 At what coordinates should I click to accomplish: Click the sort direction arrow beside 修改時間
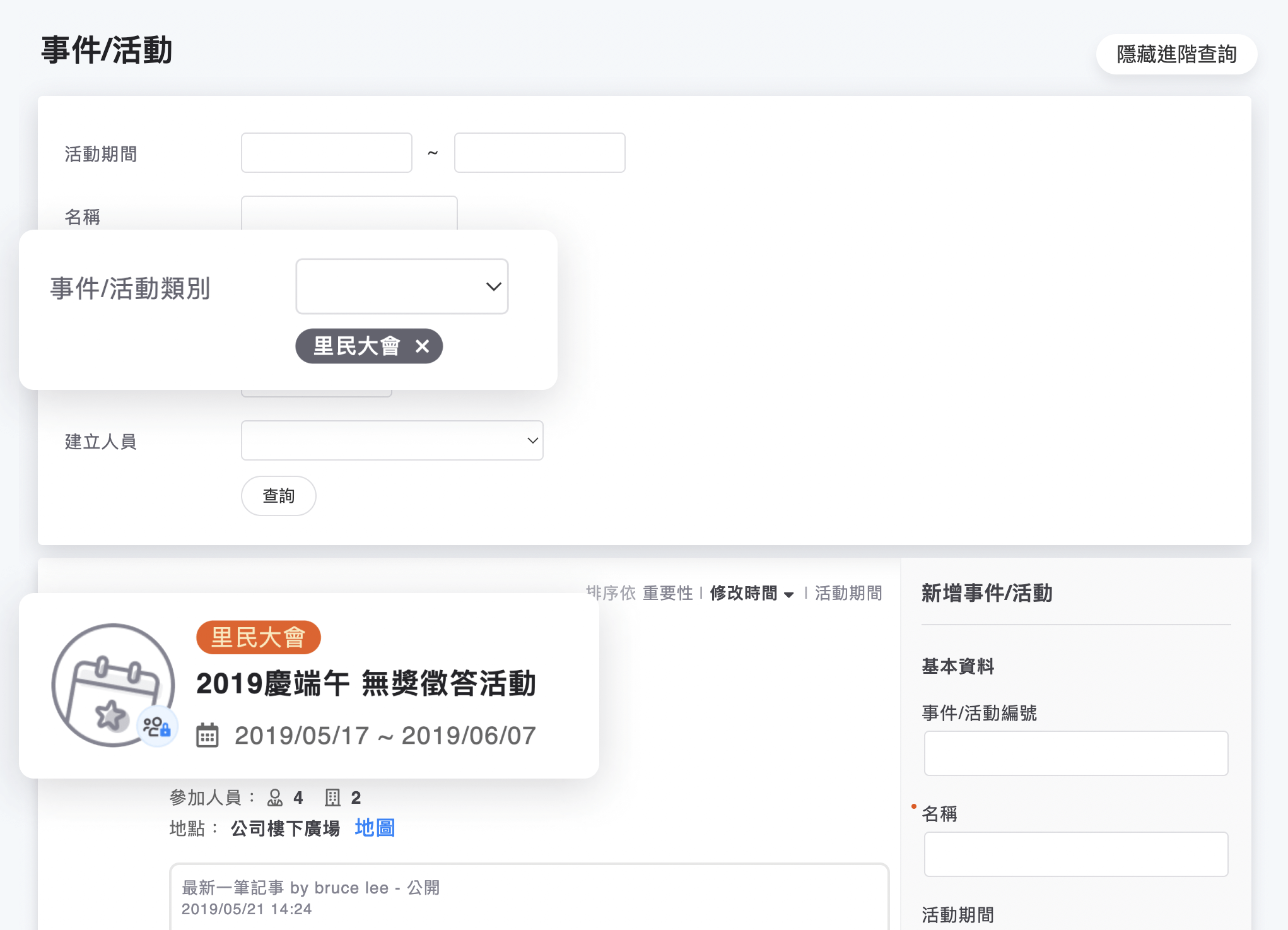(789, 594)
